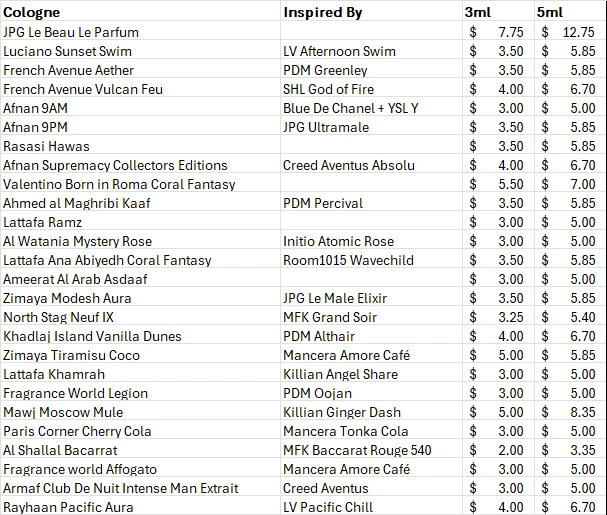This screenshot has height=515, width=607.
Task: Click the Lattafa Khamrah cell
Action: 141,374
